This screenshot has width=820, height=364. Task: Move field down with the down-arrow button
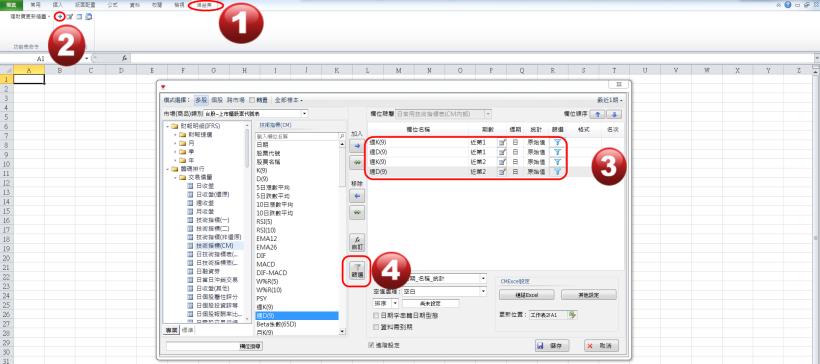614,115
